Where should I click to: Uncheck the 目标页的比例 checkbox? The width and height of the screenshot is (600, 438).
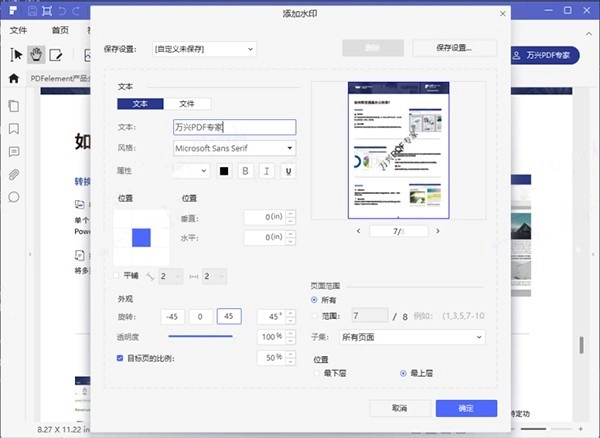click(x=121, y=356)
